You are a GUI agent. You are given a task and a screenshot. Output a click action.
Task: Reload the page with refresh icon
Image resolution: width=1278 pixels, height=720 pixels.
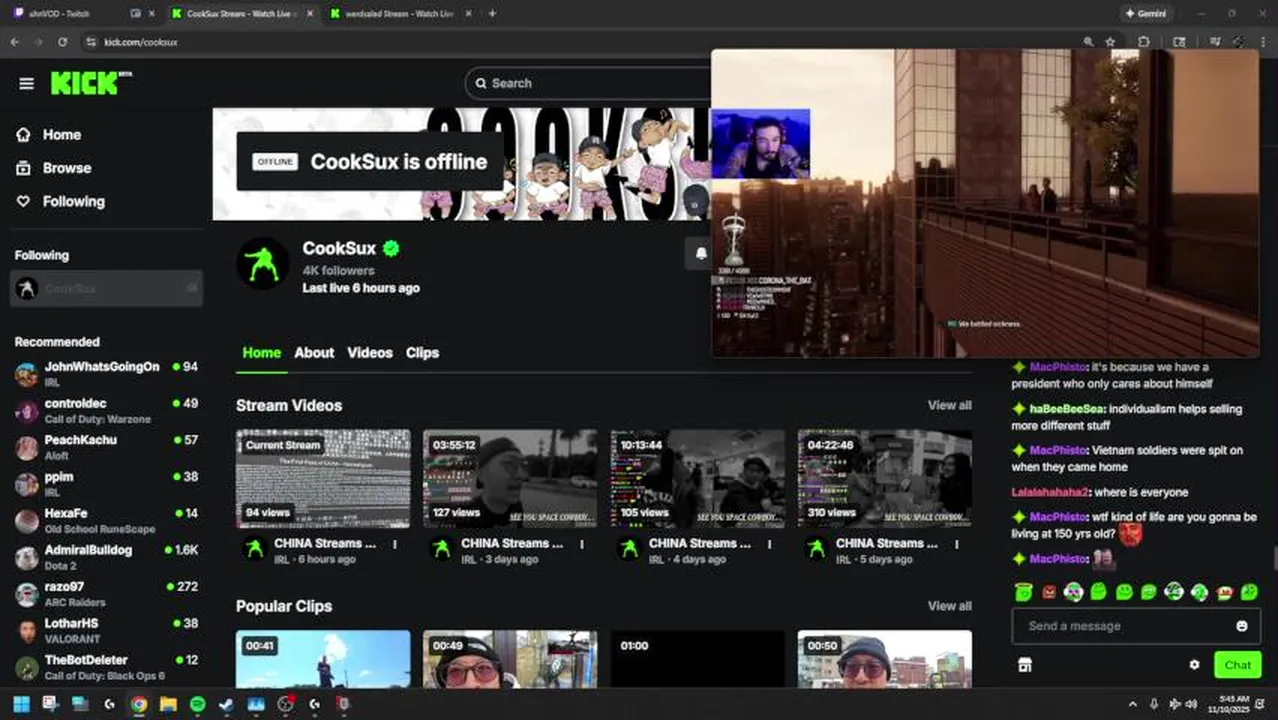62,42
